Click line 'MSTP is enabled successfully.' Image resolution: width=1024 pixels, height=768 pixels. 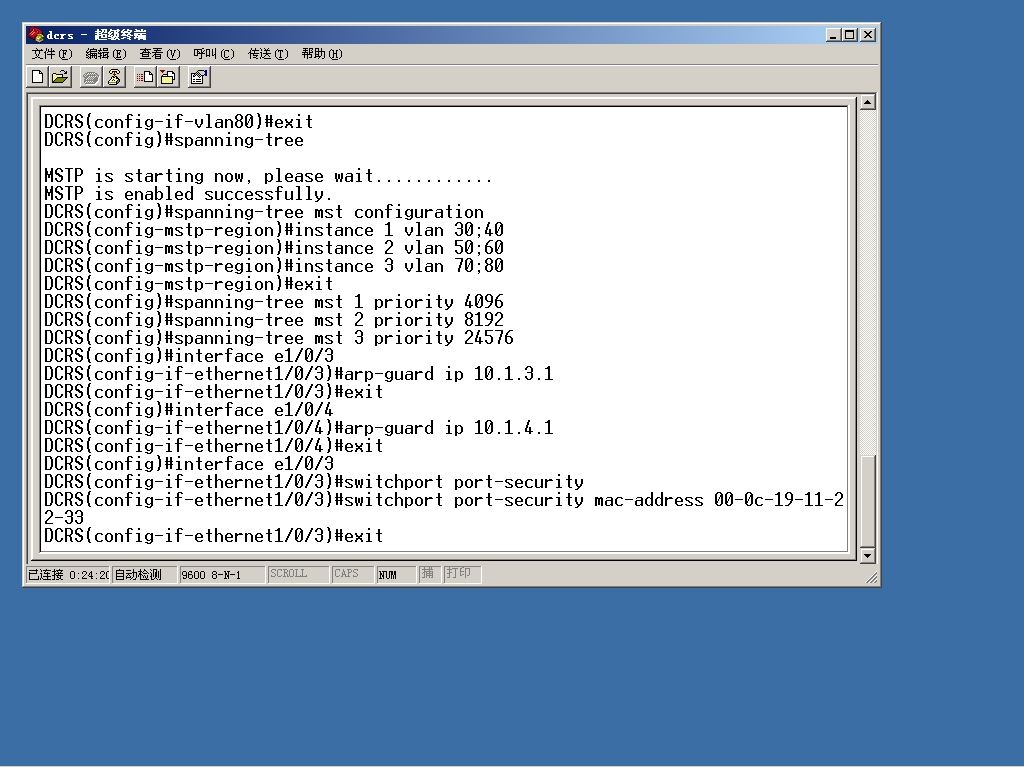click(x=188, y=194)
